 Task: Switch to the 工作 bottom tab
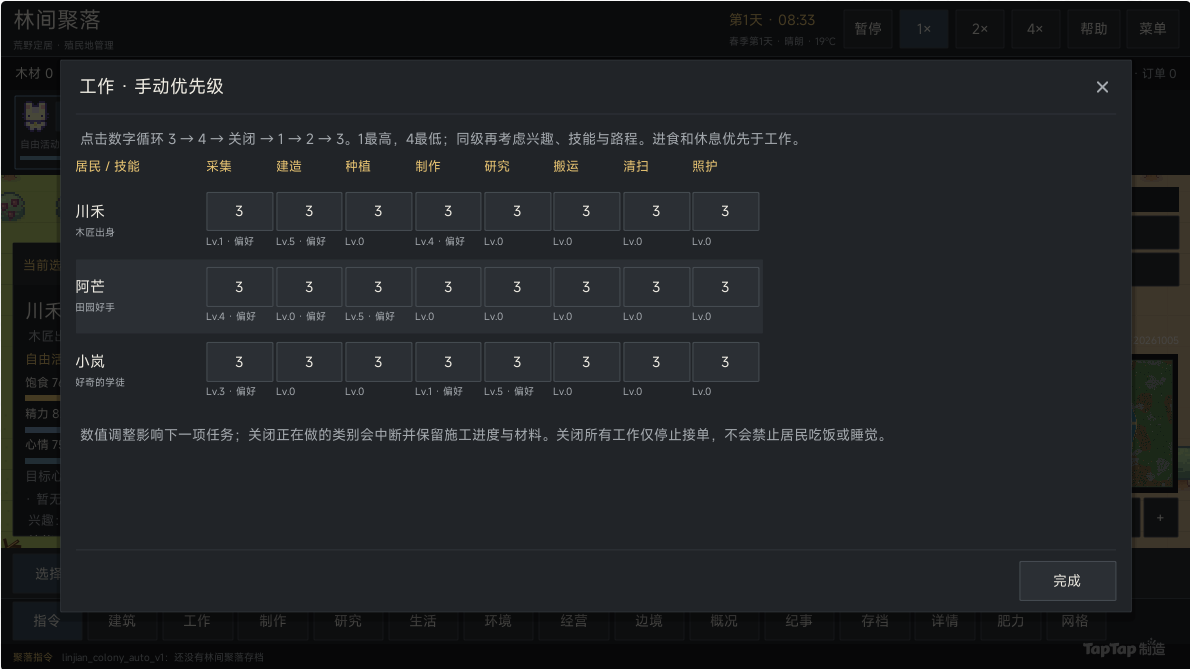197,621
